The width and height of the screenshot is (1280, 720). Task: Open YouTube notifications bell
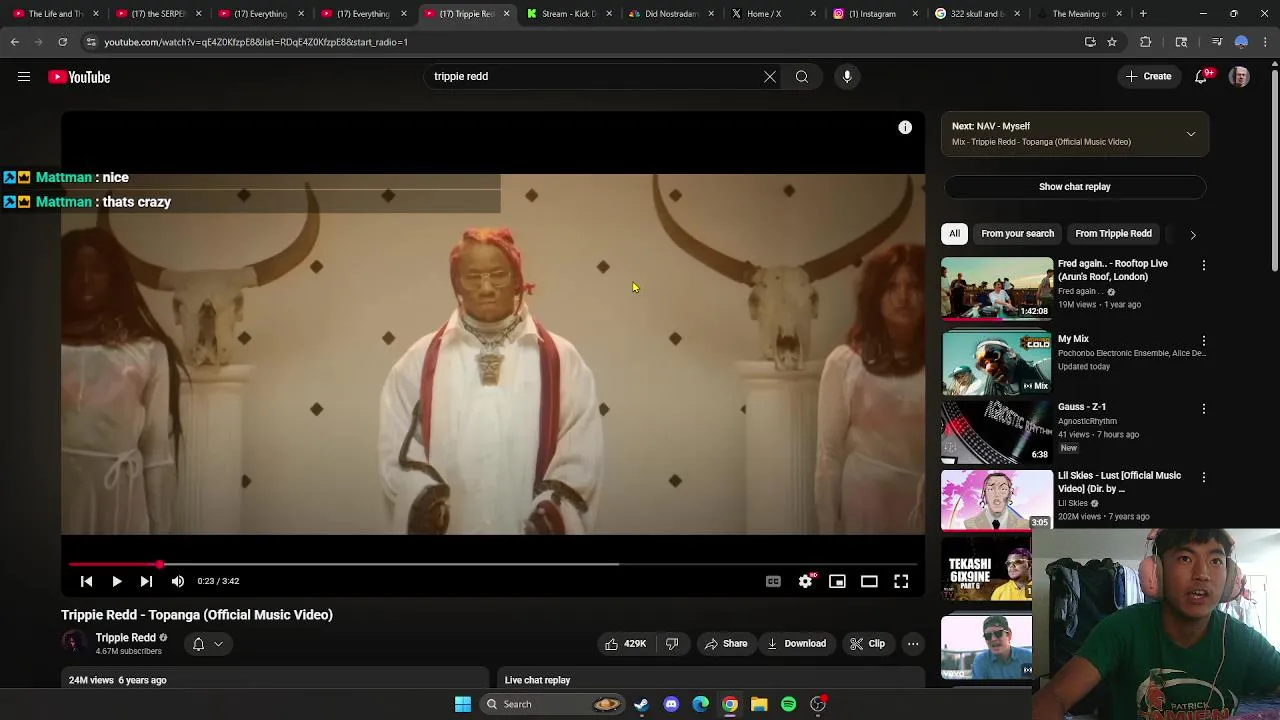[x=1202, y=77]
